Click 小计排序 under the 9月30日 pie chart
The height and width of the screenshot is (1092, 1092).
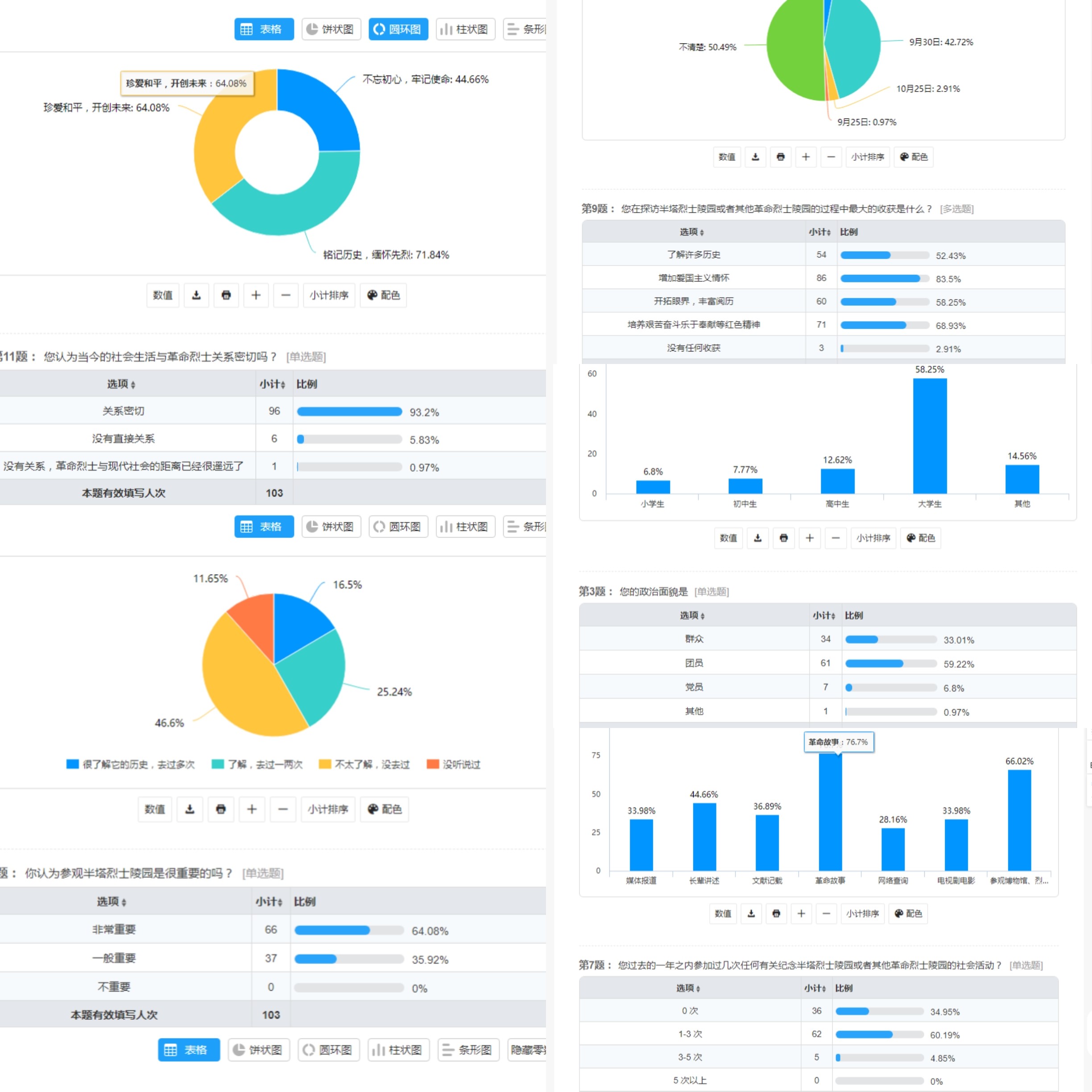pos(868,157)
